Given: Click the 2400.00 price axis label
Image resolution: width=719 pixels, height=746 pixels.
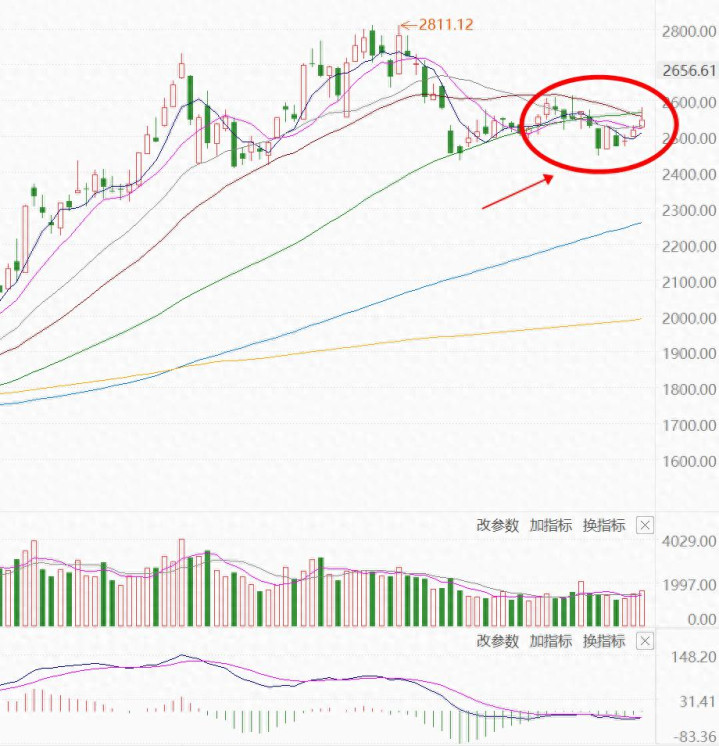Looking at the screenshot, I should tap(689, 175).
